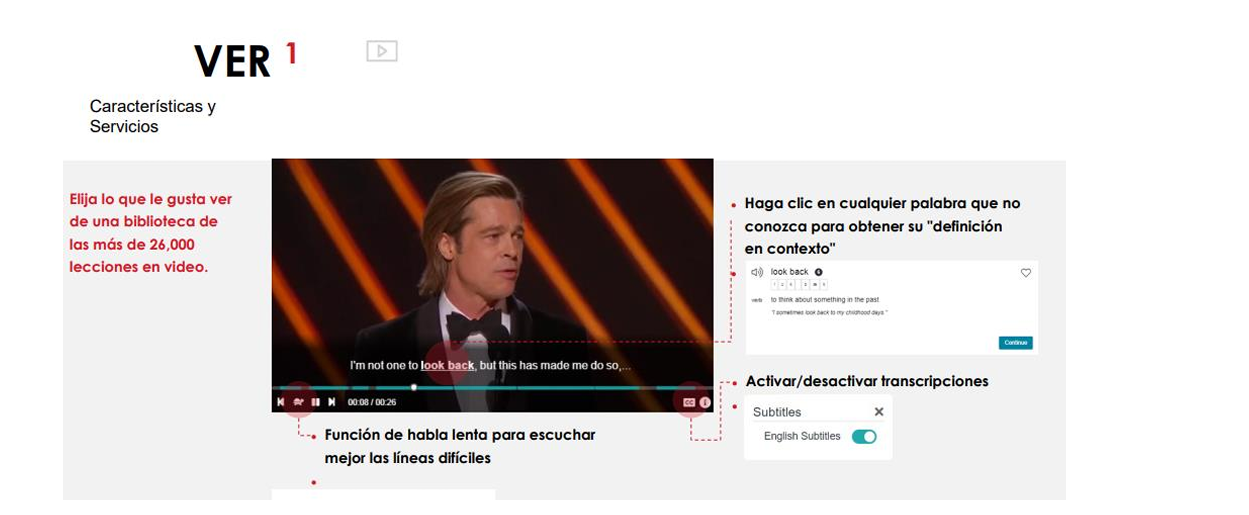The image size is (1249, 515).
Task: Skip to the previous line in video
Action: coord(281,402)
